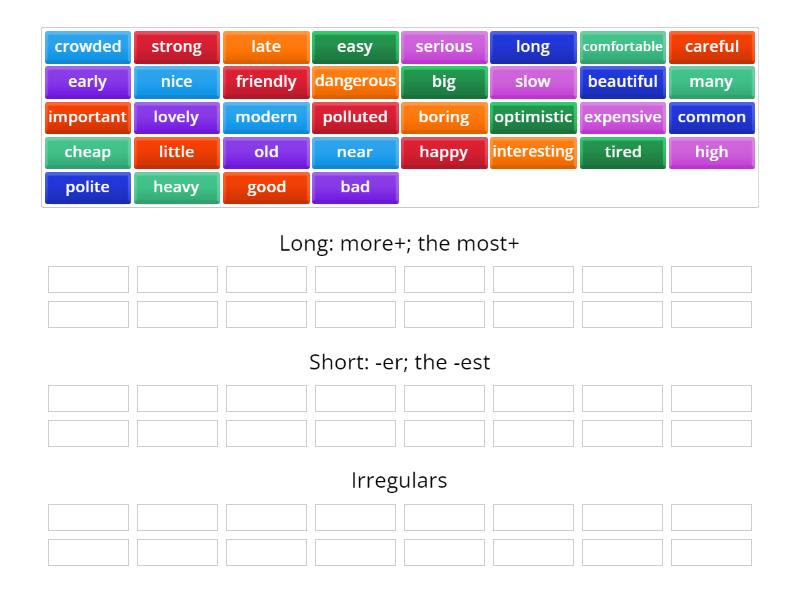This screenshot has width=800, height=600.
Task: Select the word tile 'crowded'
Action: tap(87, 46)
